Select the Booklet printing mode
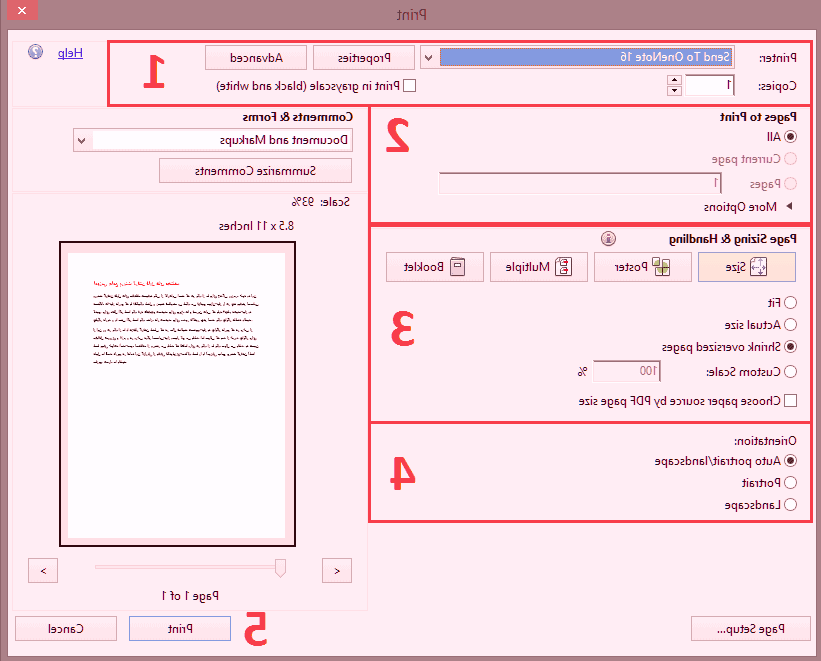Image resolution: width=821 pixels, height=661 pixels. tap(434, 266)
